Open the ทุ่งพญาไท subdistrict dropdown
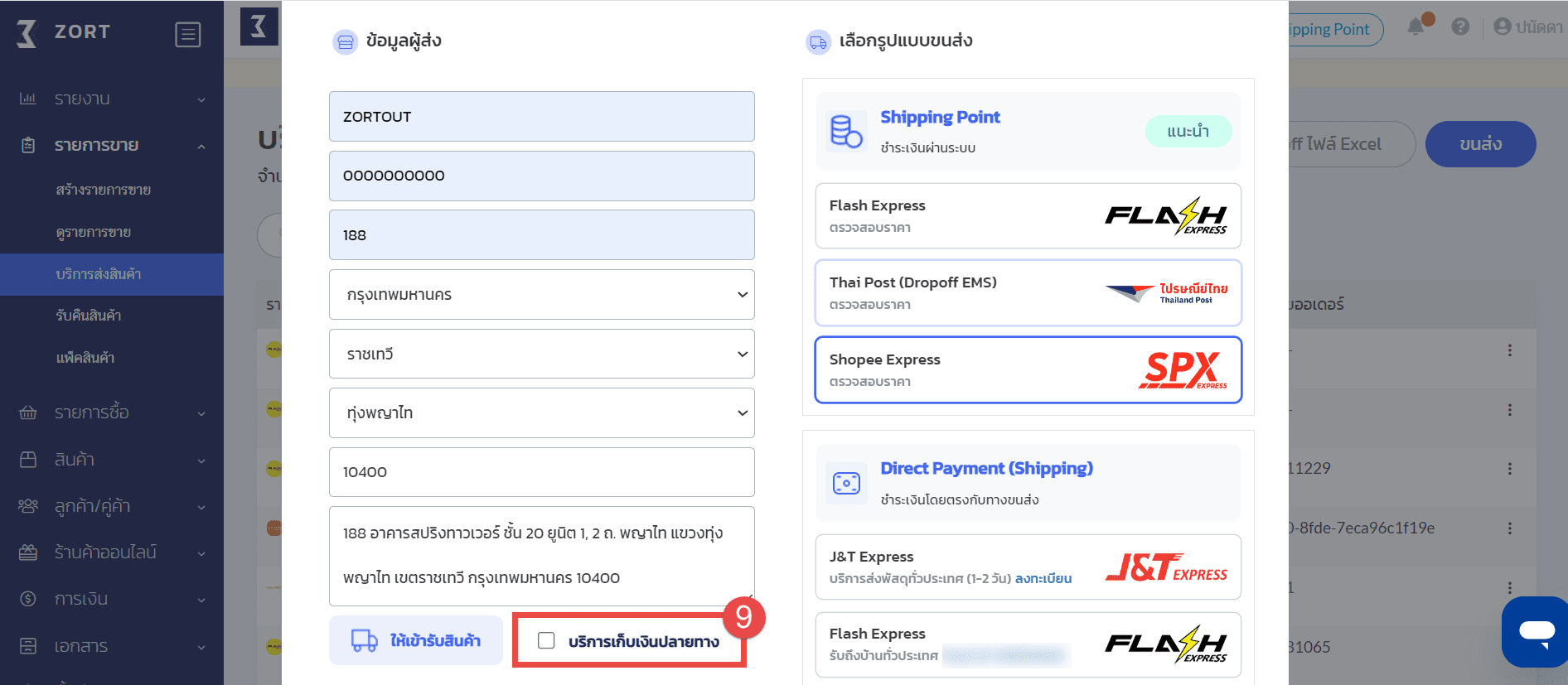This screenshot has height=685, width=1568. [x=542, y=412]
